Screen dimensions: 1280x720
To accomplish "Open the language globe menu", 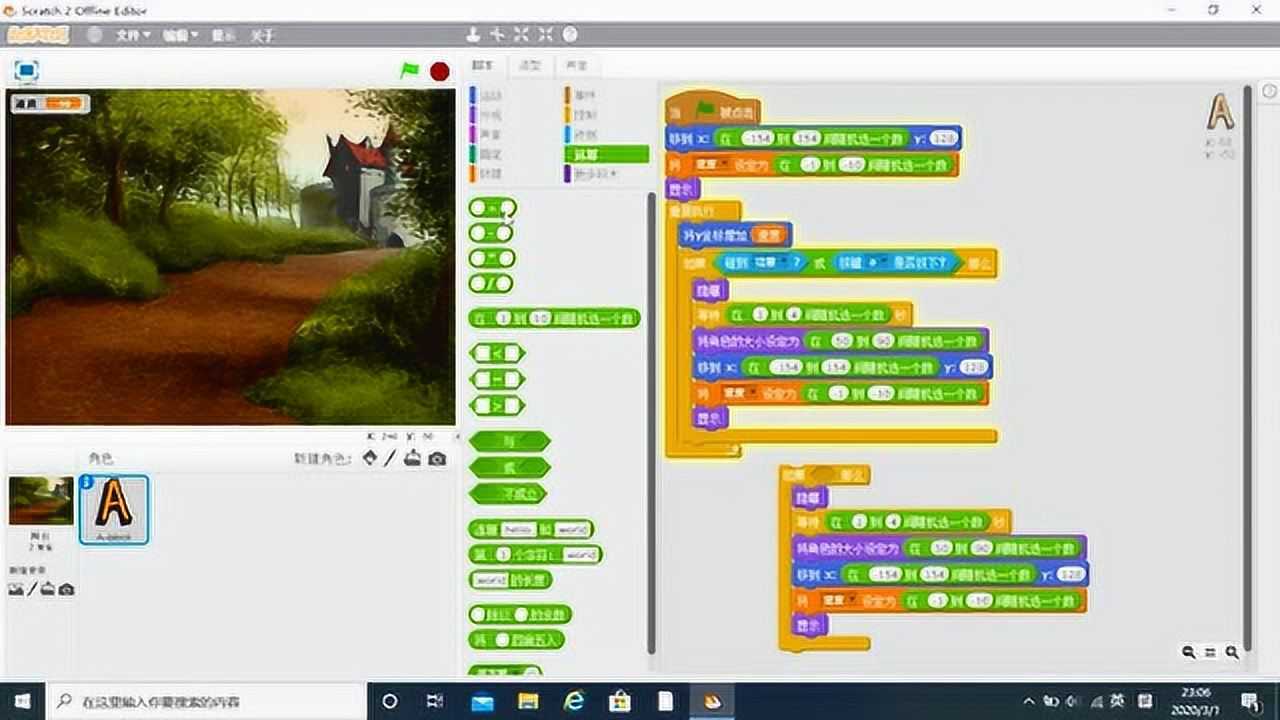I will tap(95, 34).
